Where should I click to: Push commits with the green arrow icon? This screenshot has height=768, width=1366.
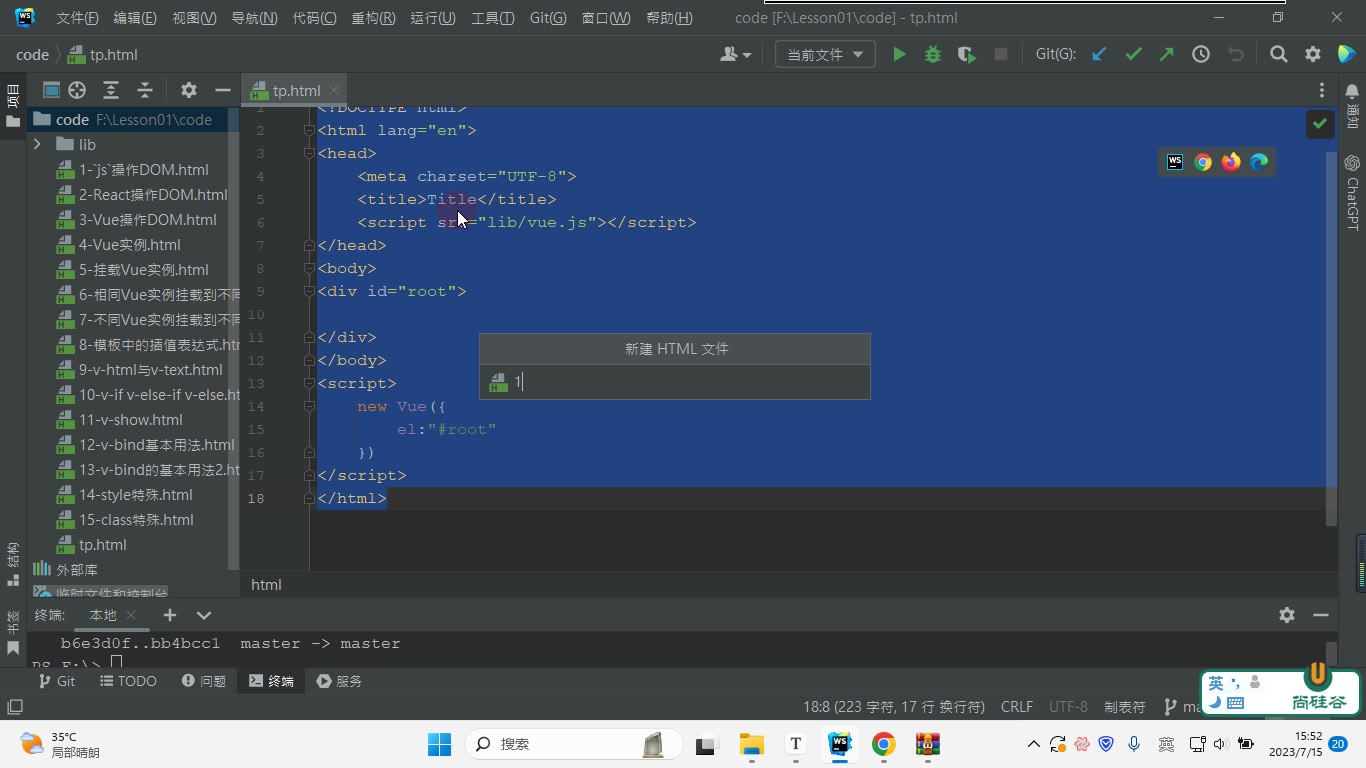pyautogui.click(x=1167, y=55)
